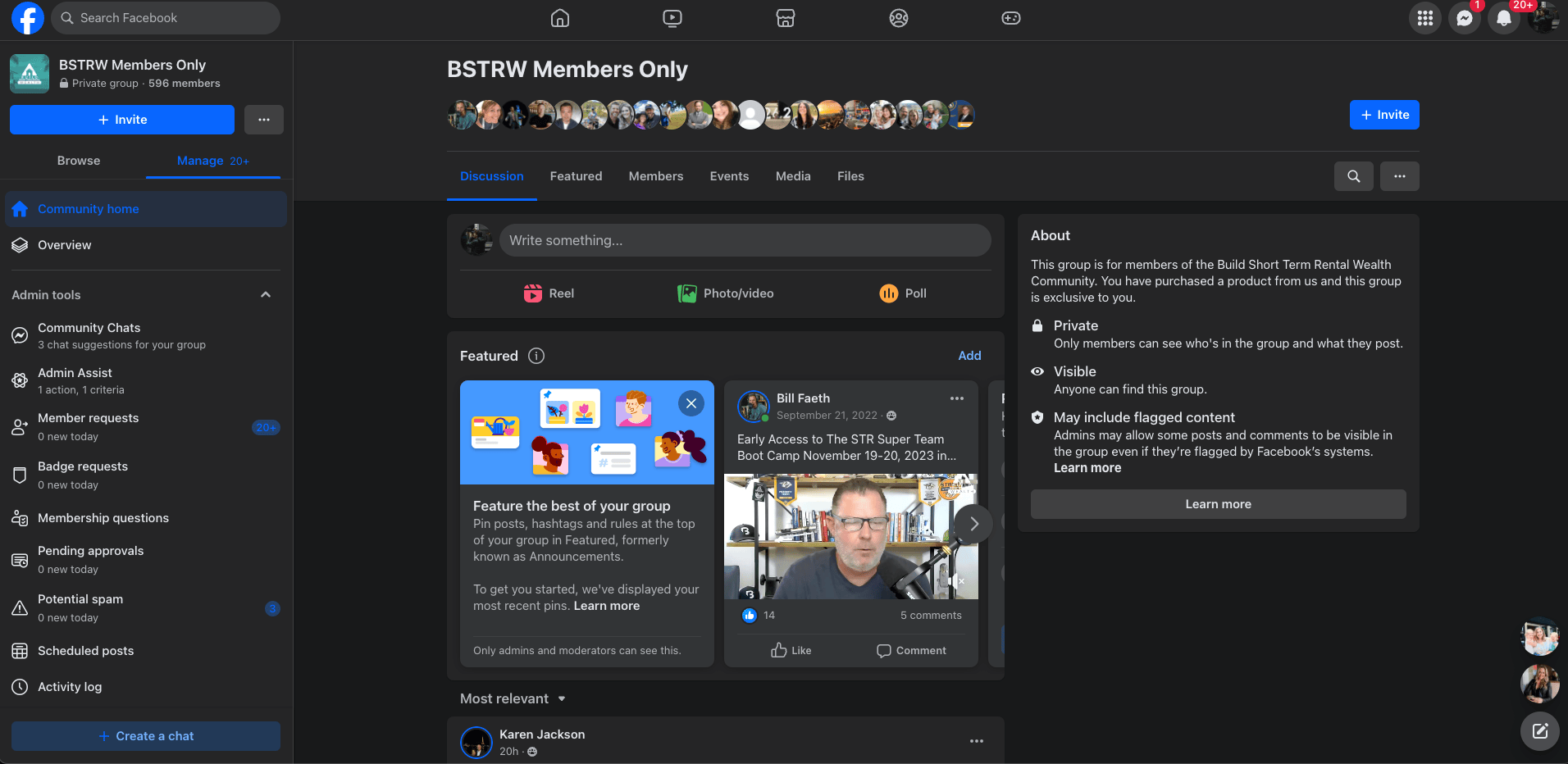Open the Gaming icon in navigation
This screenshot has height=764, width=1568.
click(1011, 18)
